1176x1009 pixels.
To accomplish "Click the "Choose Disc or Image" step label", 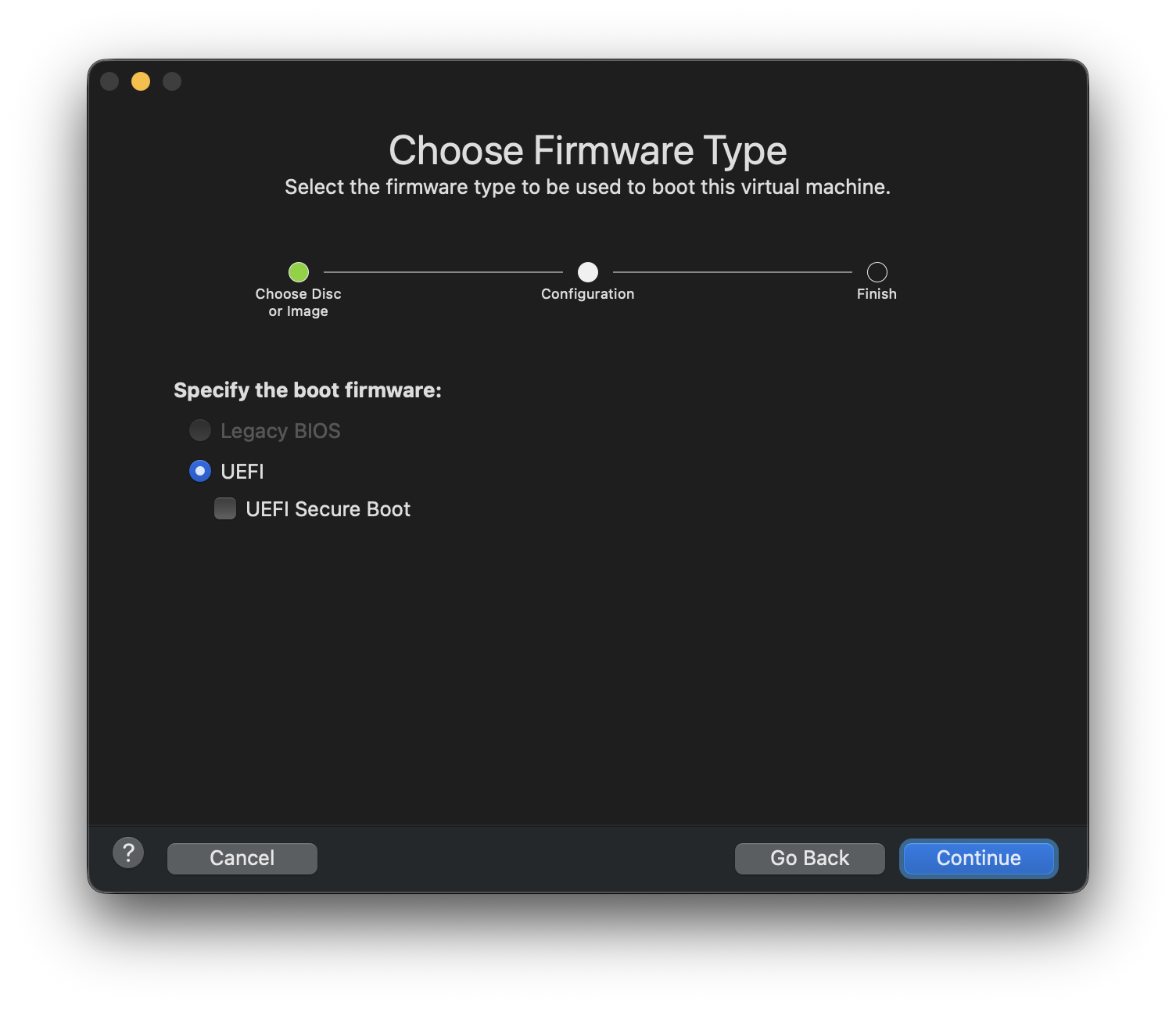I will [299, 302].
